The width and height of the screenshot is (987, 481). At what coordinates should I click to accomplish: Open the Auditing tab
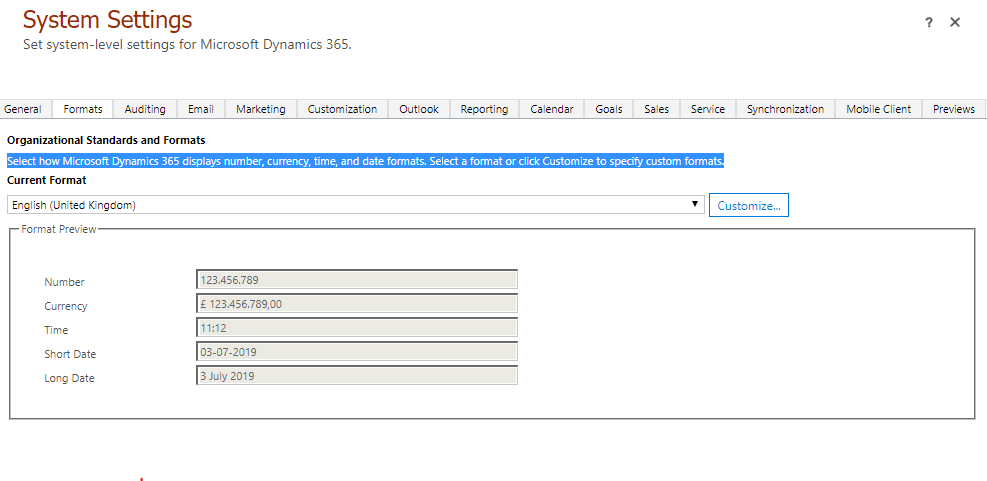point(145,109)
